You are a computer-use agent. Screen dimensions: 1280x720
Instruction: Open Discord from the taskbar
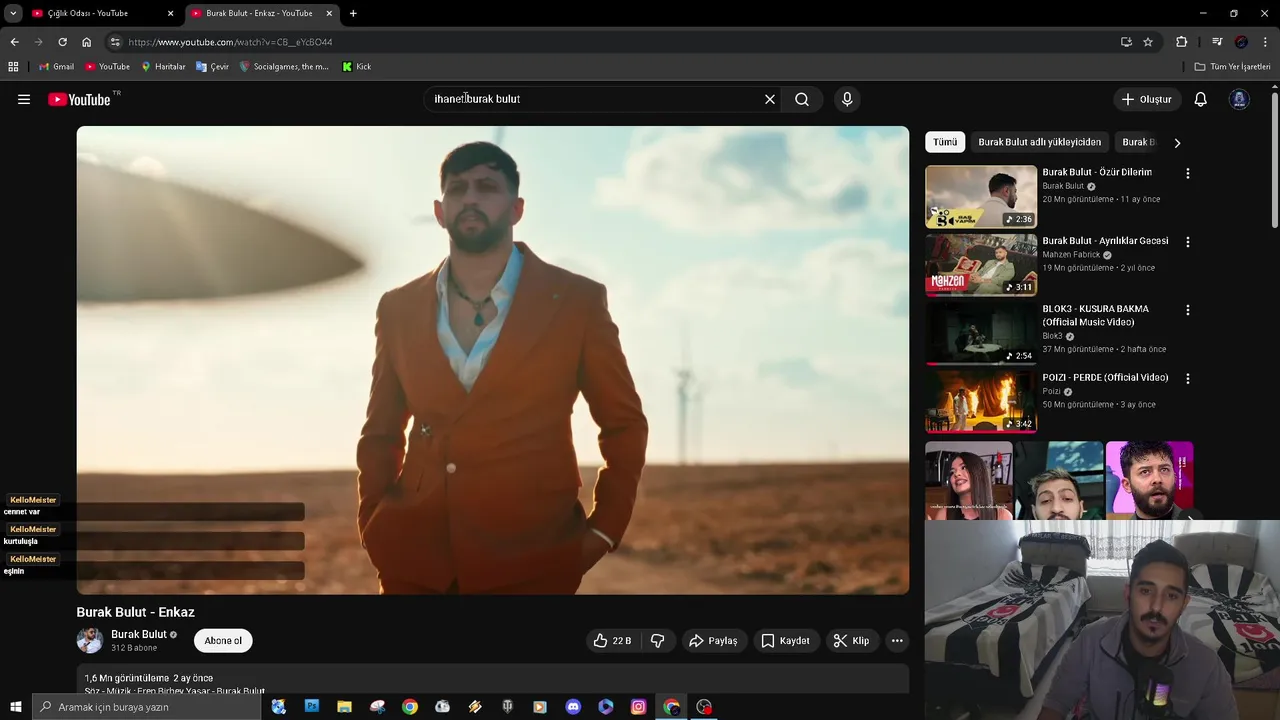[x=573, y=707]
